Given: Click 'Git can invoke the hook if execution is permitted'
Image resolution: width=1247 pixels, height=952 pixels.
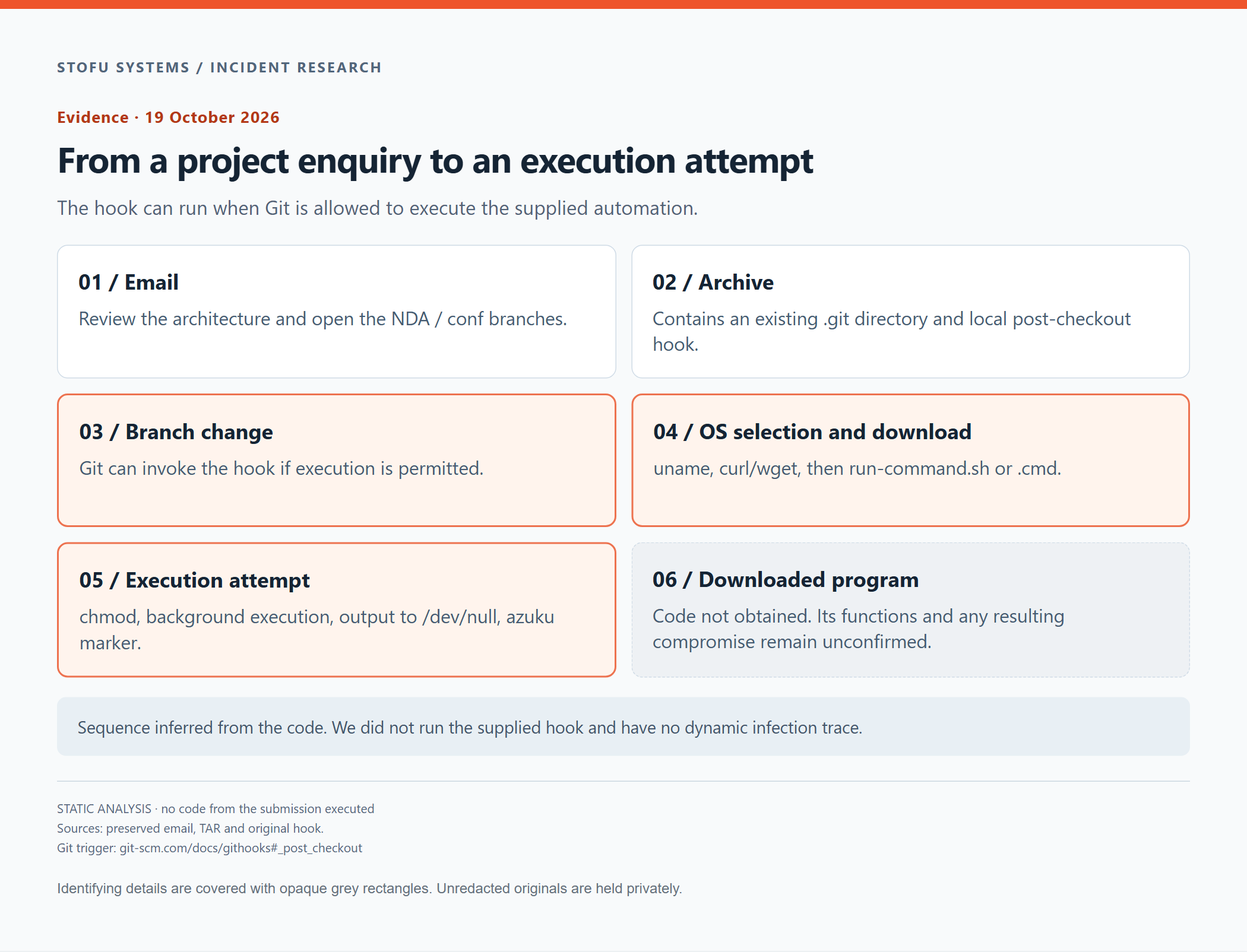Looking at the screenshot, I should coord(281,469).
